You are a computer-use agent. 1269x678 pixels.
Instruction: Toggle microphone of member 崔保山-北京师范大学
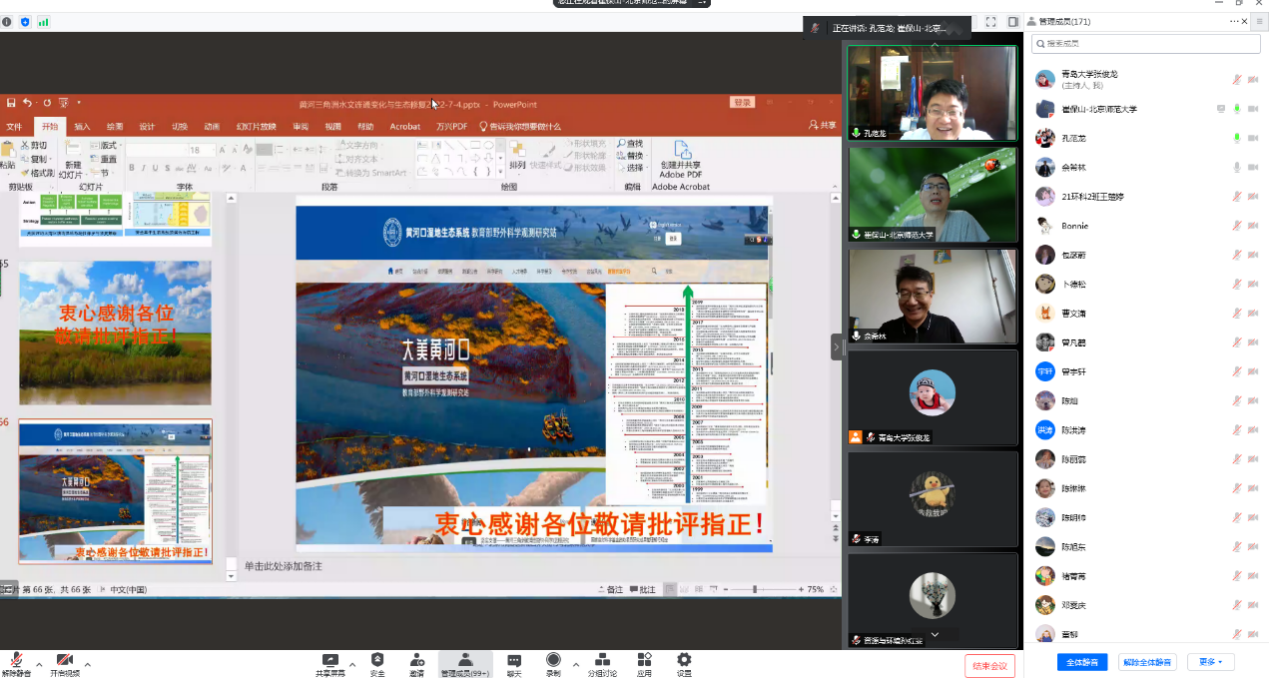pyautogui.click(x=1237, y=109)
